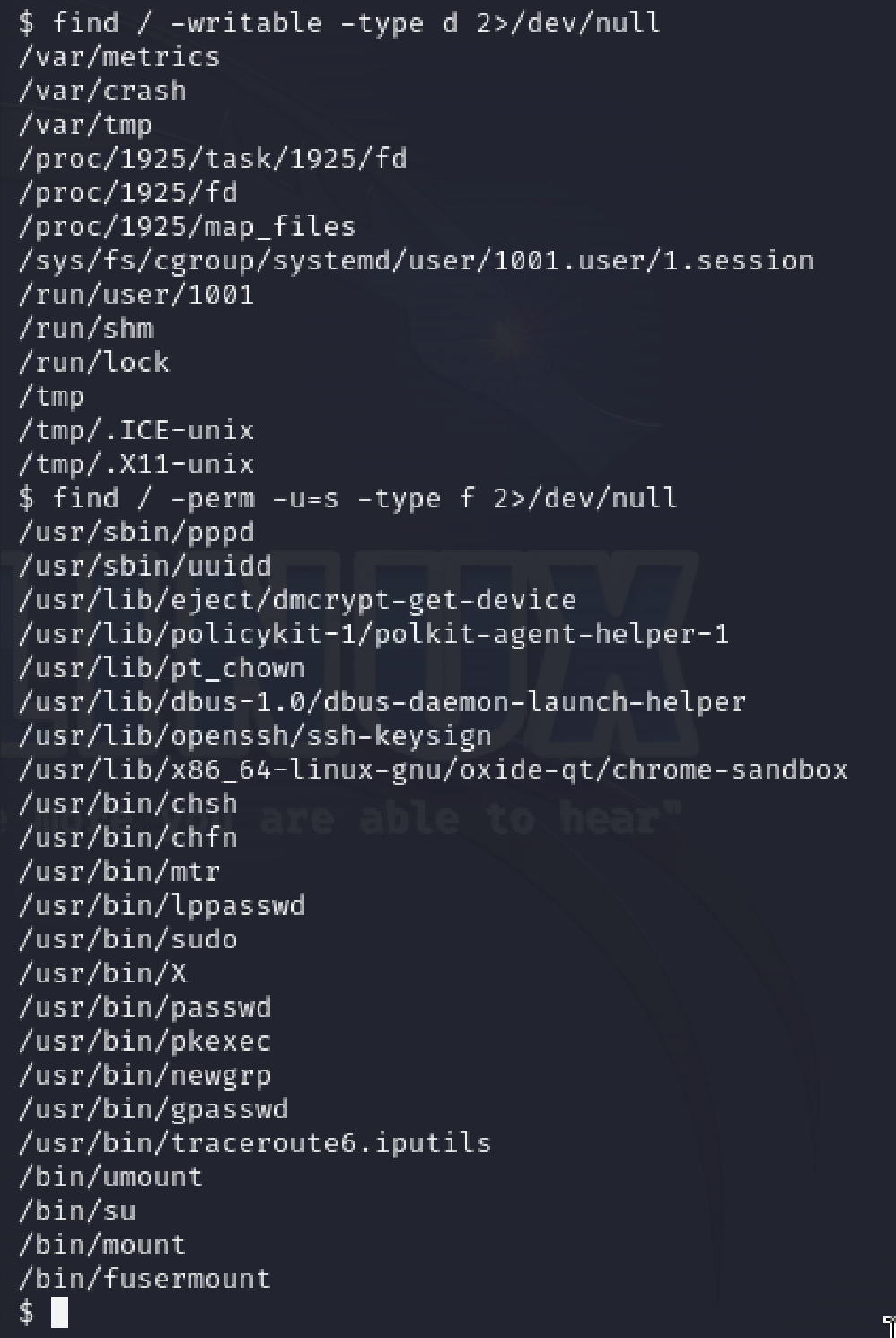Click the /usr/bin/lppasswd line
This screenshot has width=896, height=1338.
tap(162, 905)
